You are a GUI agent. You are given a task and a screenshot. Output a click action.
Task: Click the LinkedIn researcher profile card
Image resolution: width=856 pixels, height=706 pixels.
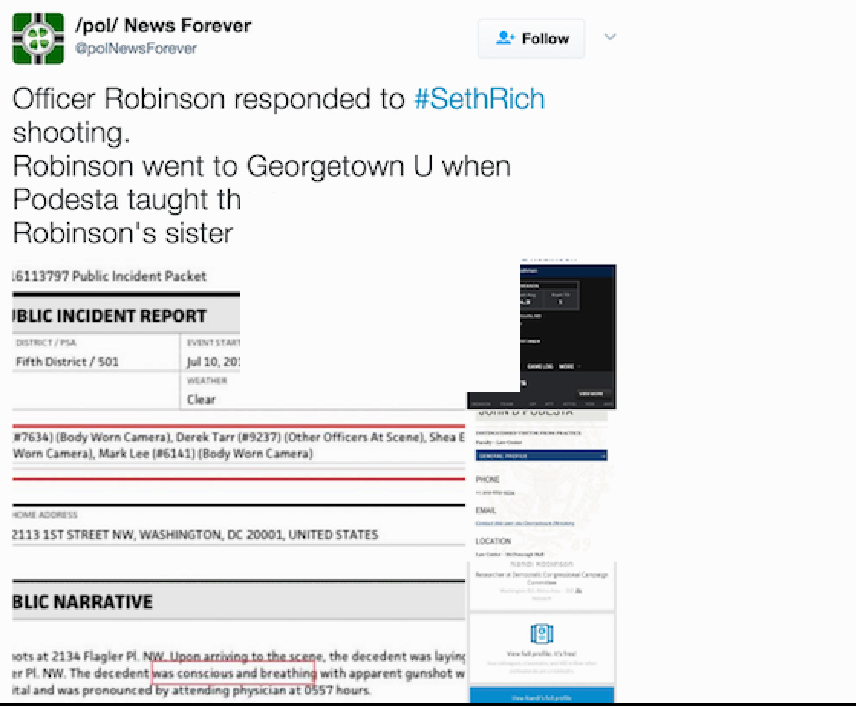coord(542,584)
